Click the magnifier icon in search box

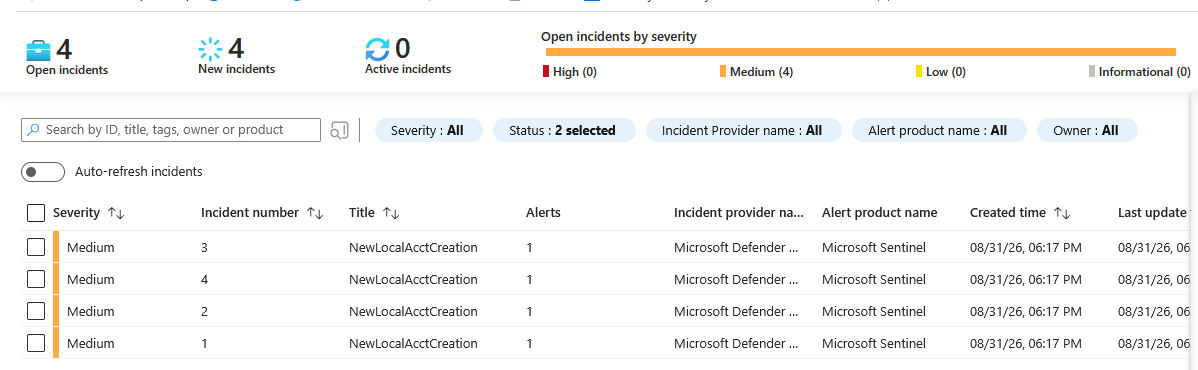(33, 130)
